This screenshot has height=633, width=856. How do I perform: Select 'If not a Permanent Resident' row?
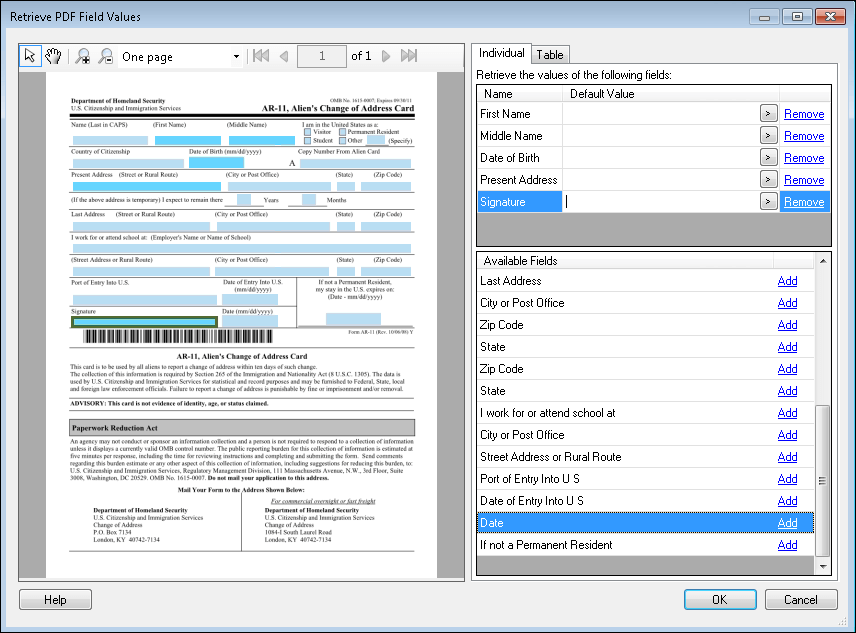[646, 545]
